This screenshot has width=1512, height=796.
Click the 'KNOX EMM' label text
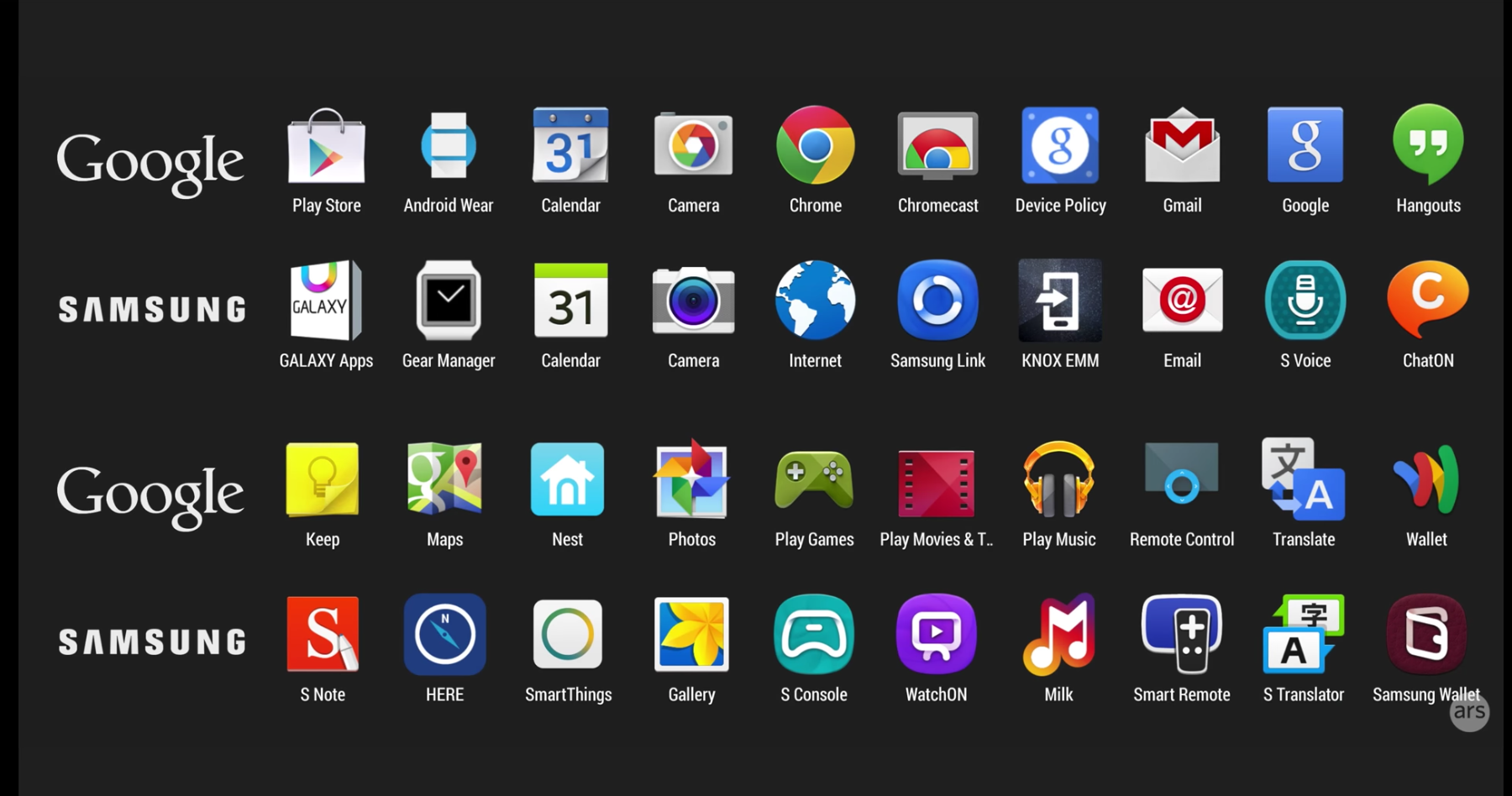[1060, 360]
